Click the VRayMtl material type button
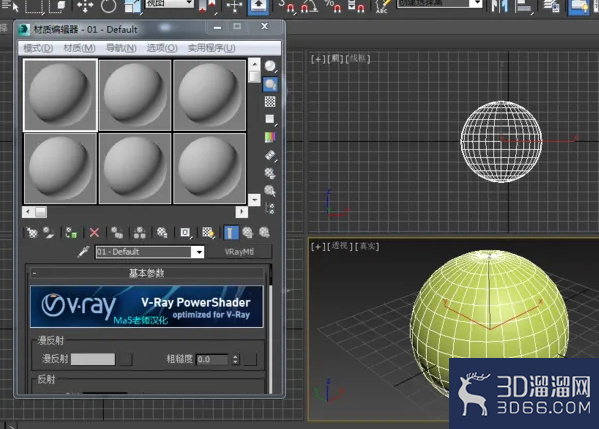599x429 pixels. pyautogui.click(x=240, y=252)
